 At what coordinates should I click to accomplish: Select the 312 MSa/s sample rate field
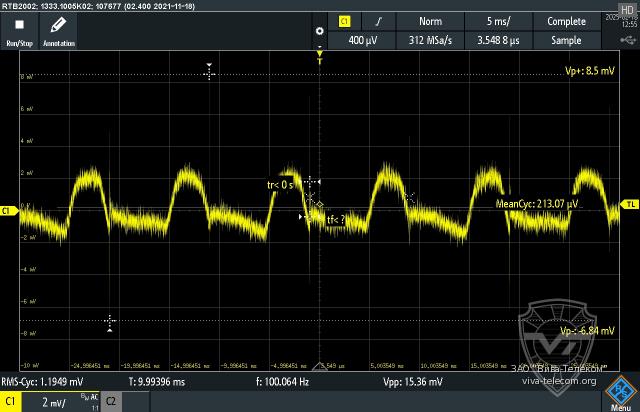pos(430,40)
